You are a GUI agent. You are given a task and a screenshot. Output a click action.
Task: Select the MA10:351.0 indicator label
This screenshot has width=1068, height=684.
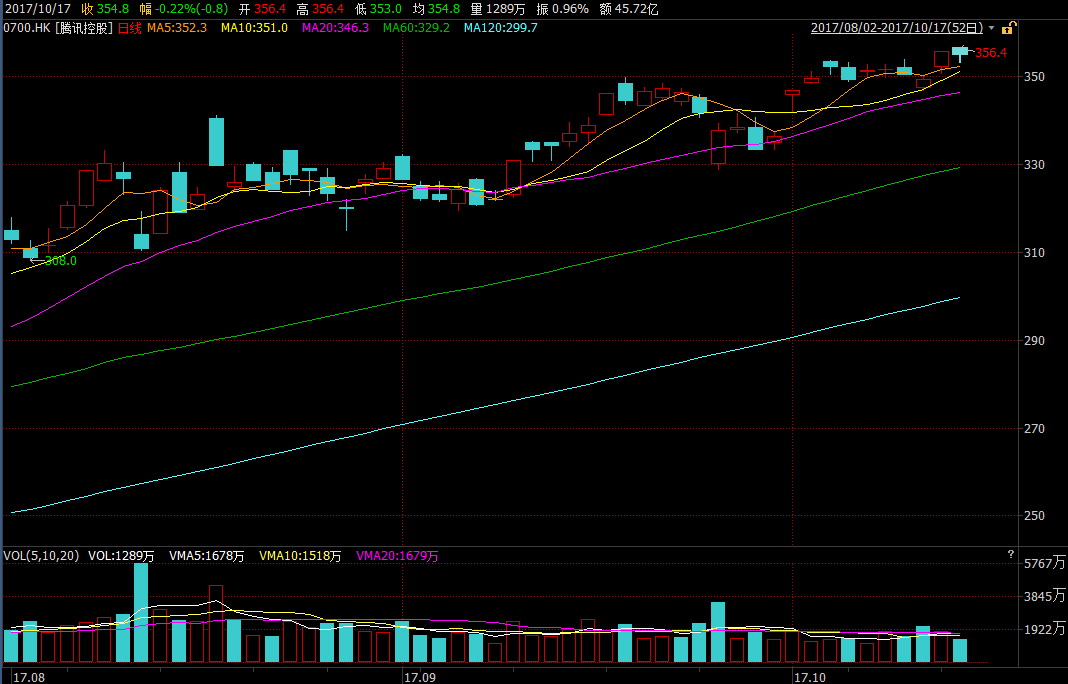click(x=254, y=28)
